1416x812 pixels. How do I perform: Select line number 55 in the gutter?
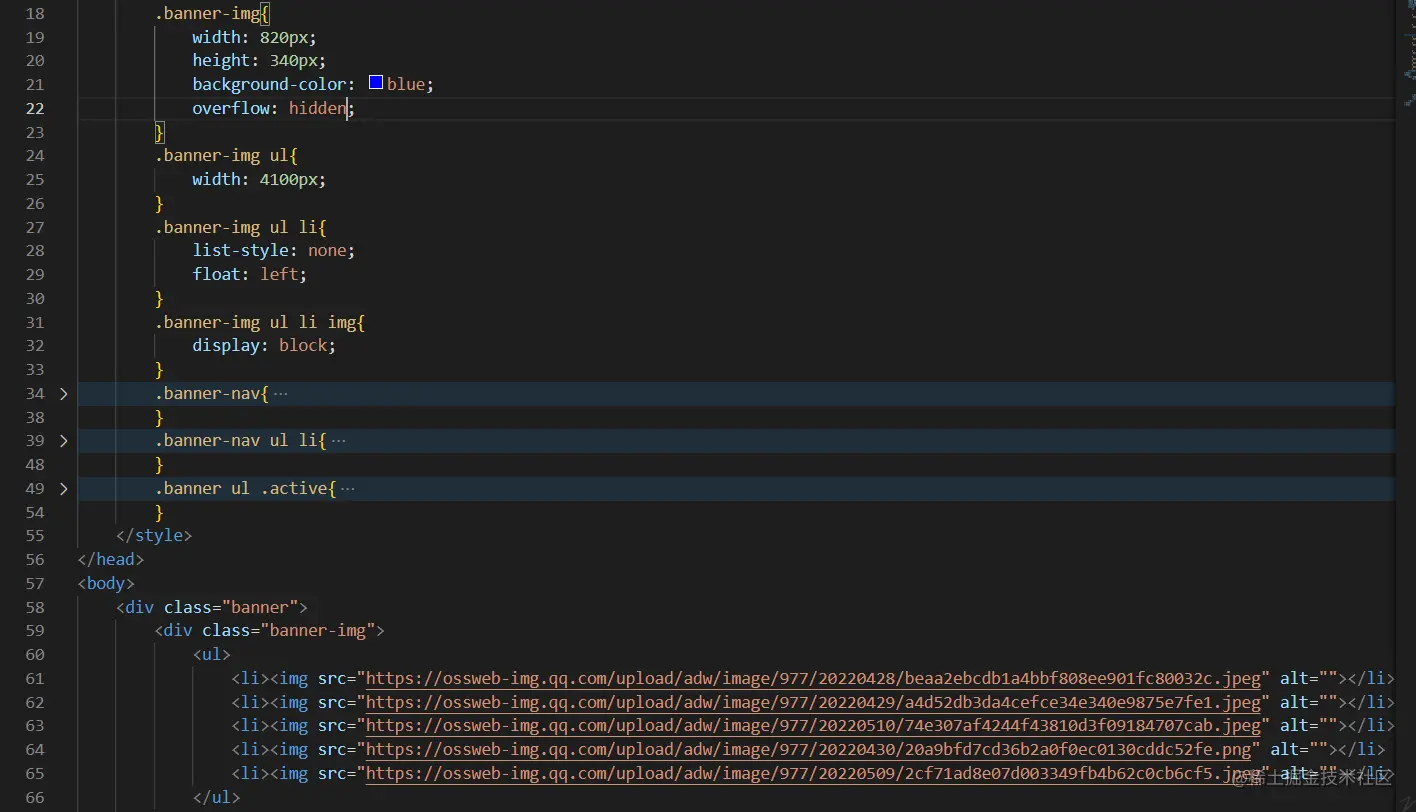pyautogui.click(x=35, y=536)
